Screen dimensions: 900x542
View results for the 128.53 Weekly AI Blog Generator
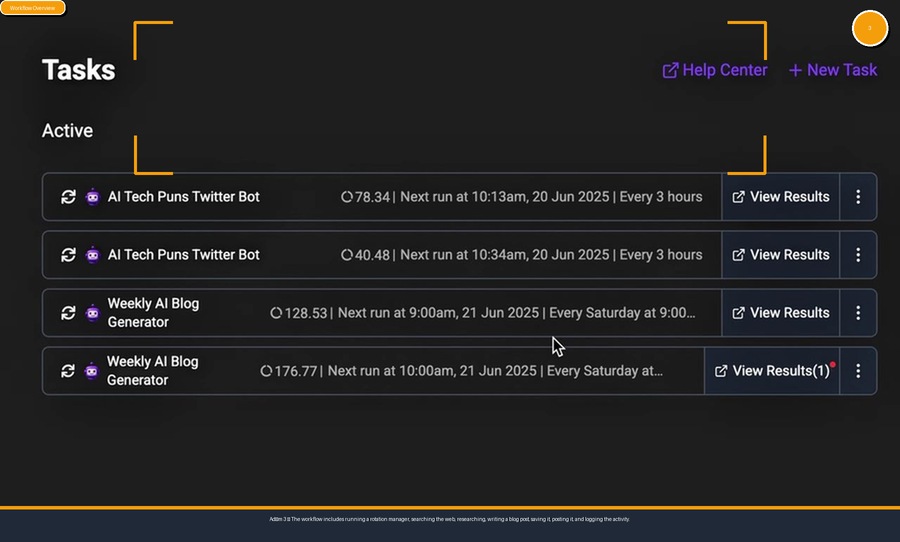(781, 313)
